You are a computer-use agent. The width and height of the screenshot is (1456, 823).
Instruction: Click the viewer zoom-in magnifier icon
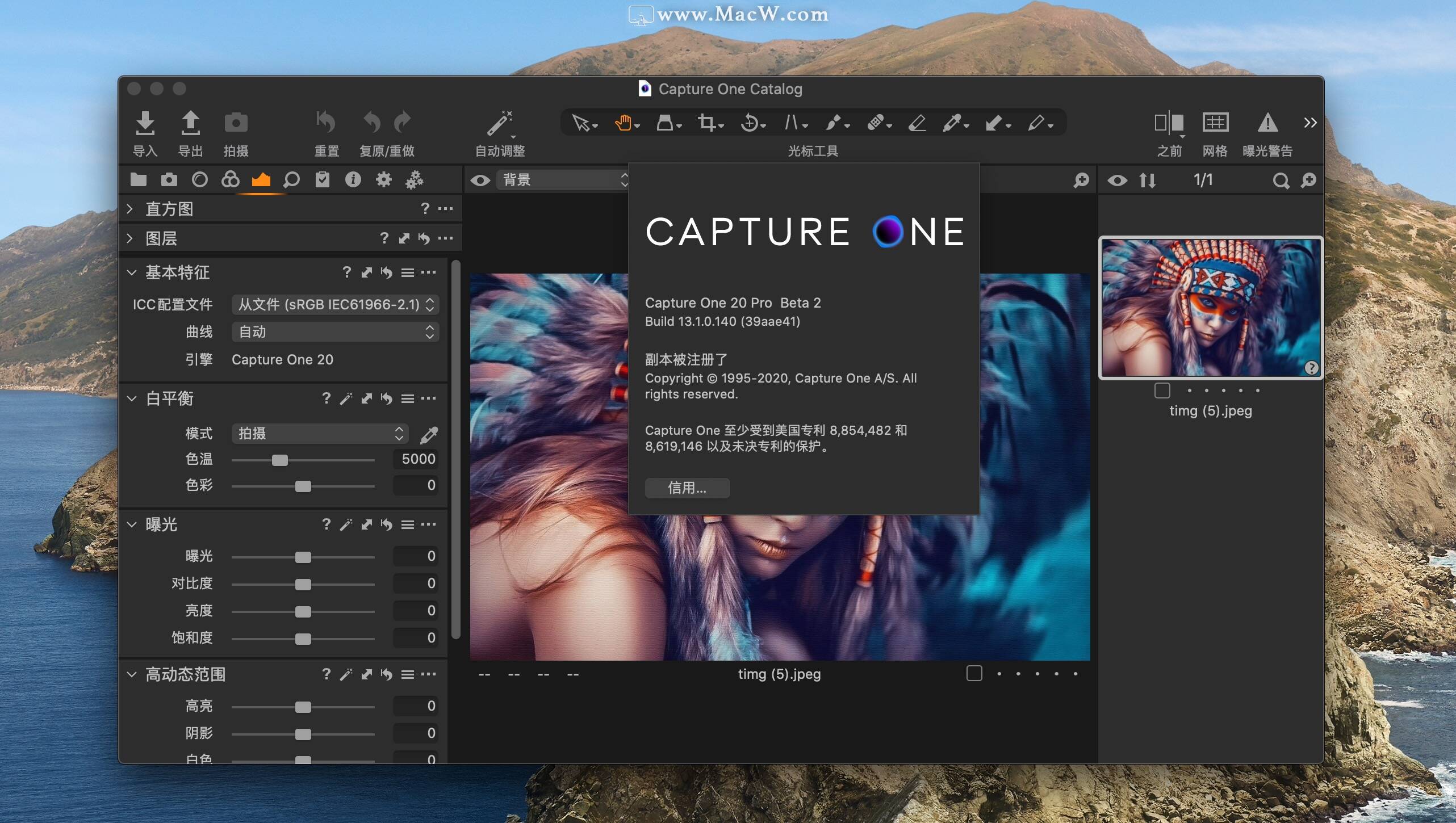point(1081,180)
